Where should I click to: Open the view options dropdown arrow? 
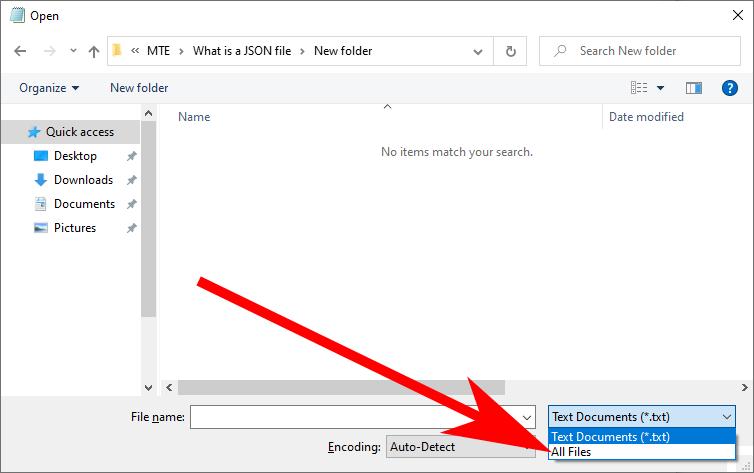point(661,88)
